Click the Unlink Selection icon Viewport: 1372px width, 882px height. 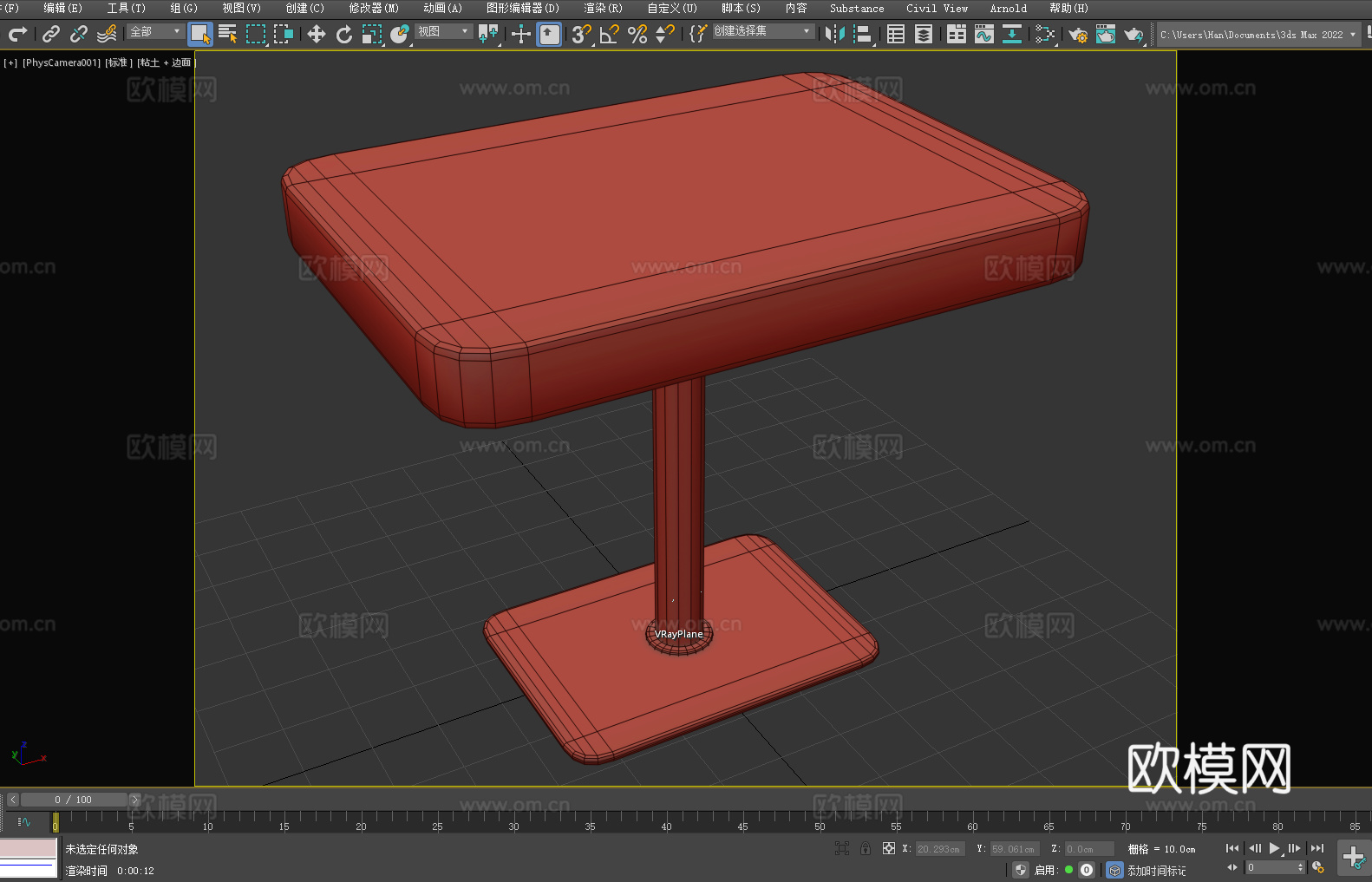point(79,34)
